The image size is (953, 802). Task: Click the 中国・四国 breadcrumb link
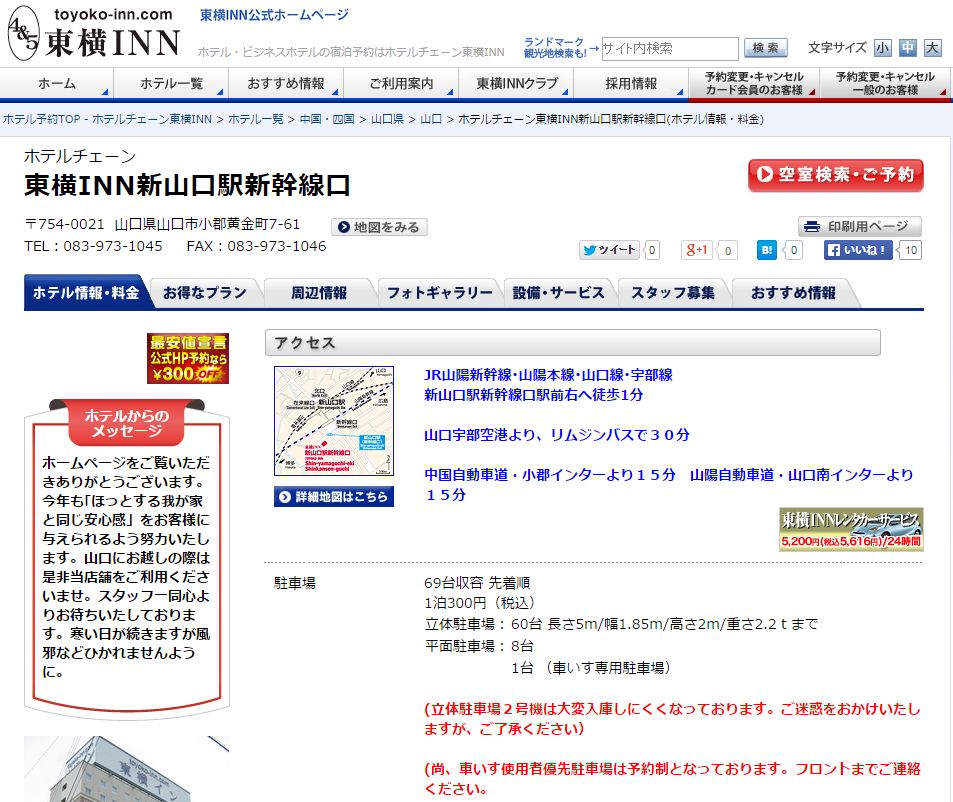point(327,119)
